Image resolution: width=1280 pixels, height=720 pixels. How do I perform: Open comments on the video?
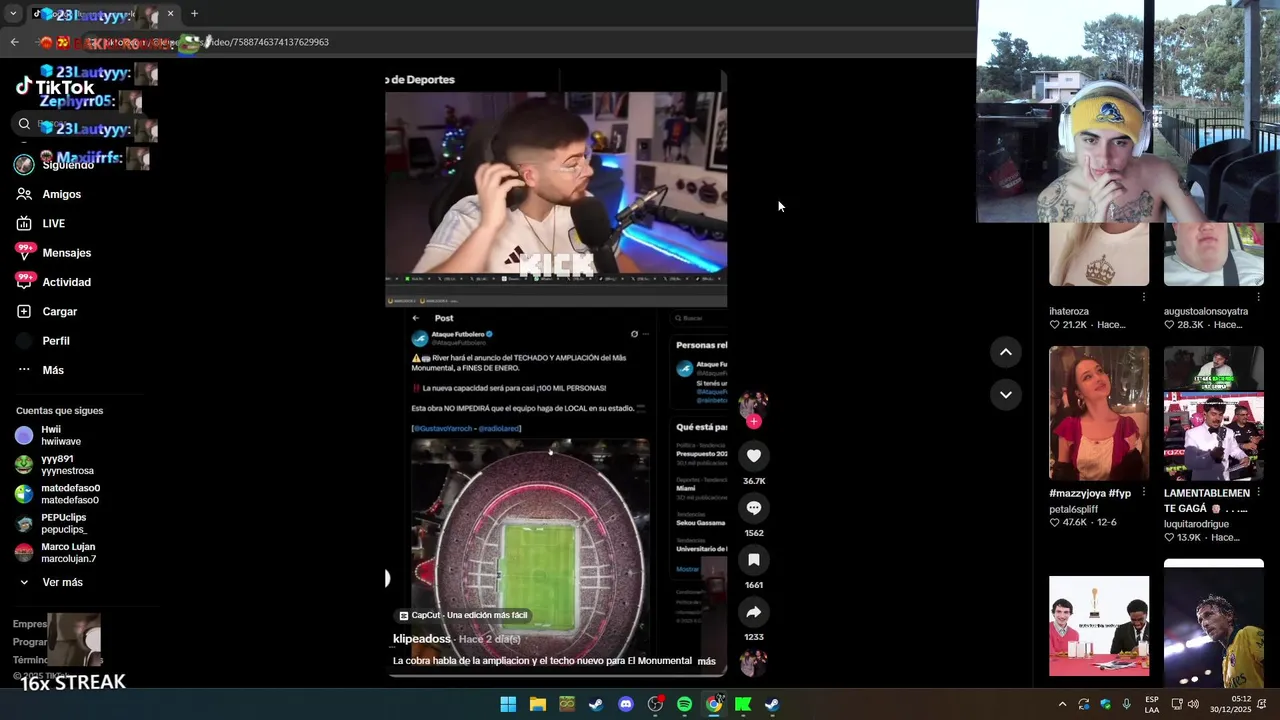point(754,508)
